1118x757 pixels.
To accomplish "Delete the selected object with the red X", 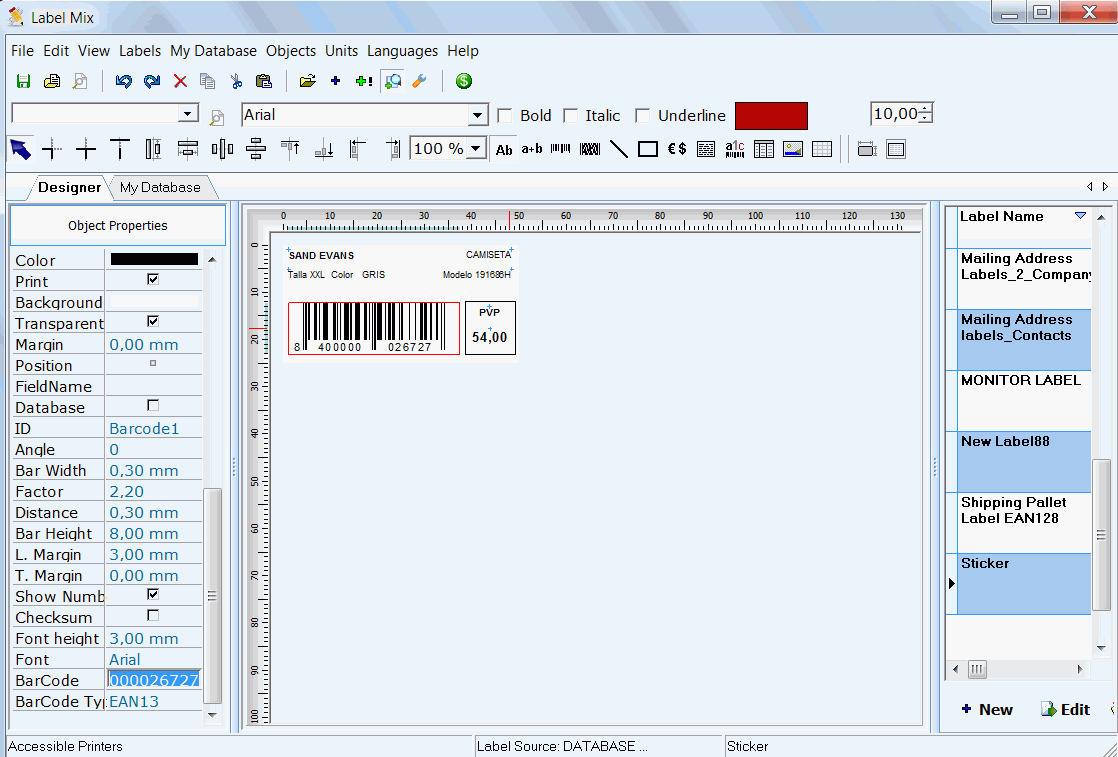I will pyautogui.click(x=180, y=81).
